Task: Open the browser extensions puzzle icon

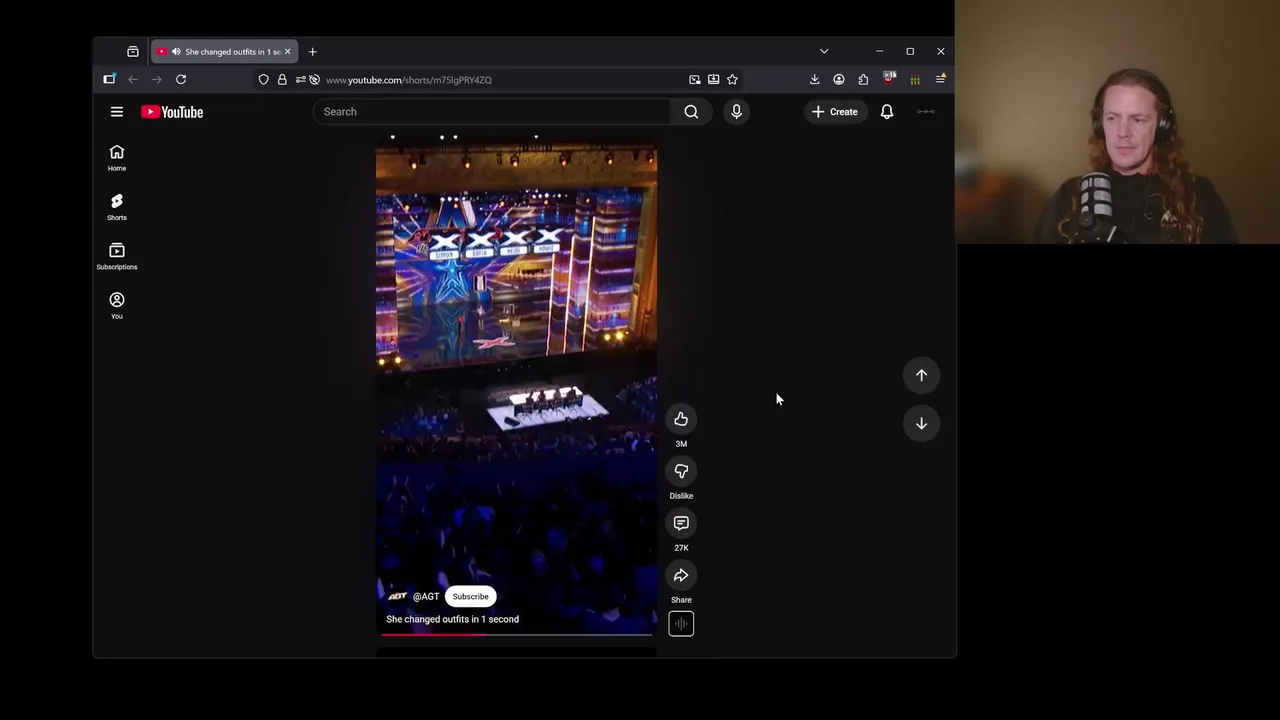Action: click(863, 79)
